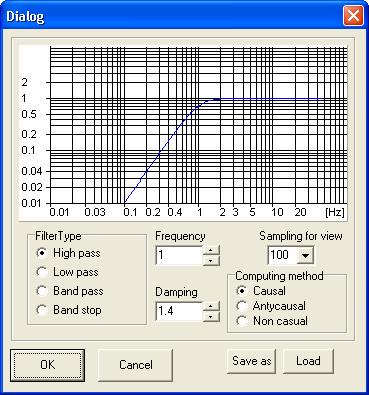
Task: Click the 'FilterType' group label
Action: point(58,236)
